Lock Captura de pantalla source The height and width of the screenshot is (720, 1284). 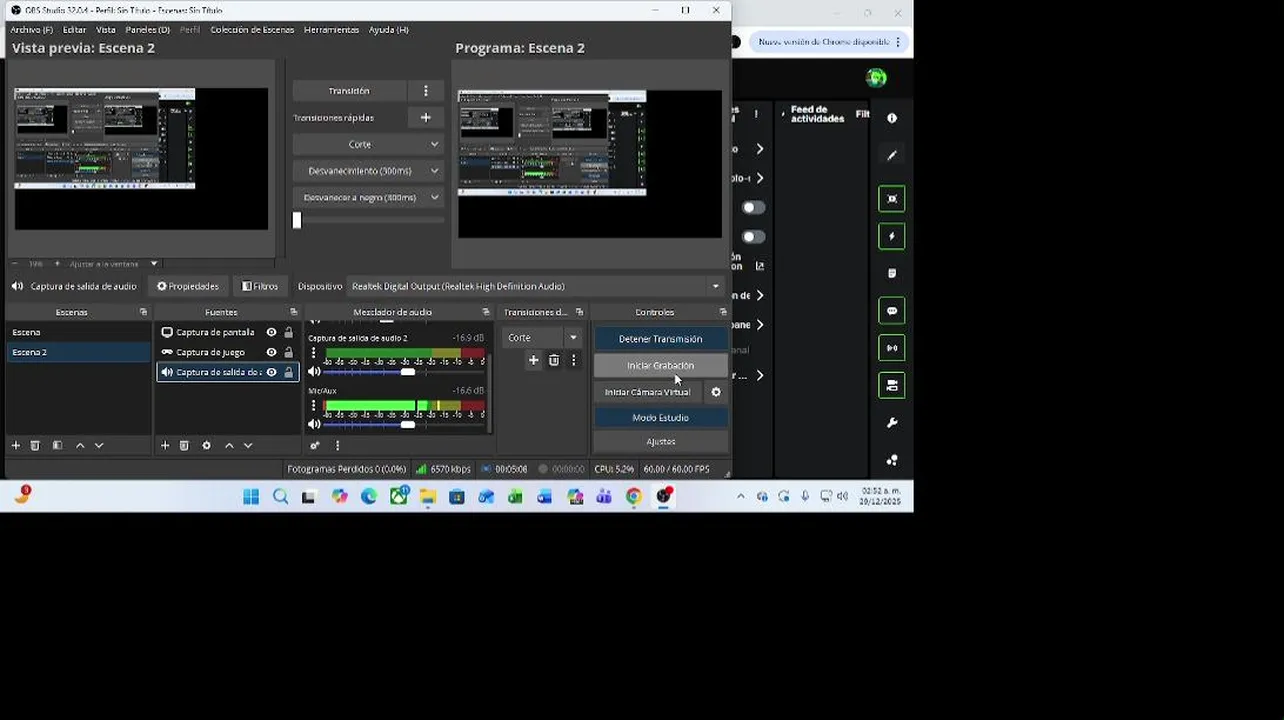[x=289, y=332]
